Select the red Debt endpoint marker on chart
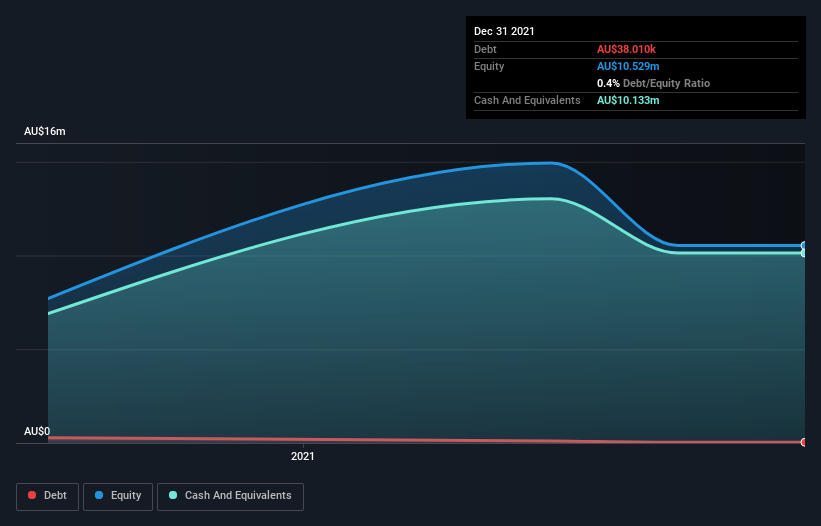This screenshot has width=821, height=526. click(804, 442)
